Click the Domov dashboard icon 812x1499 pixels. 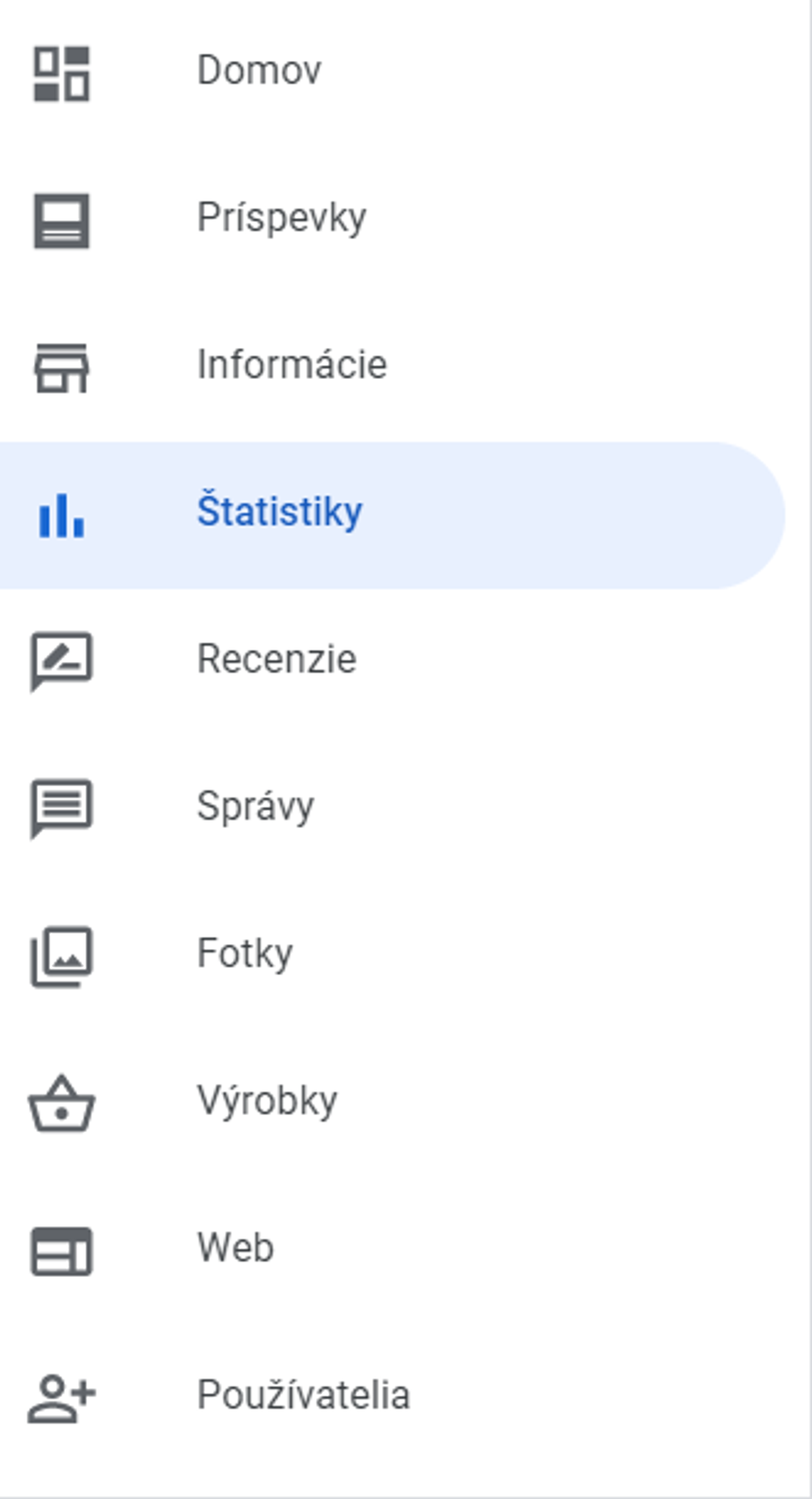pos(62,73)
